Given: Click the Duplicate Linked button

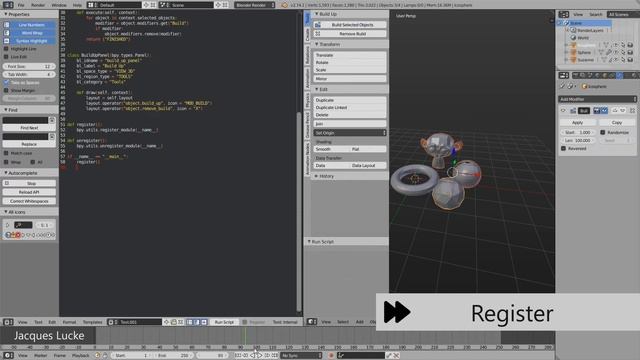Looking at the screenshot, I should [350, 108].
